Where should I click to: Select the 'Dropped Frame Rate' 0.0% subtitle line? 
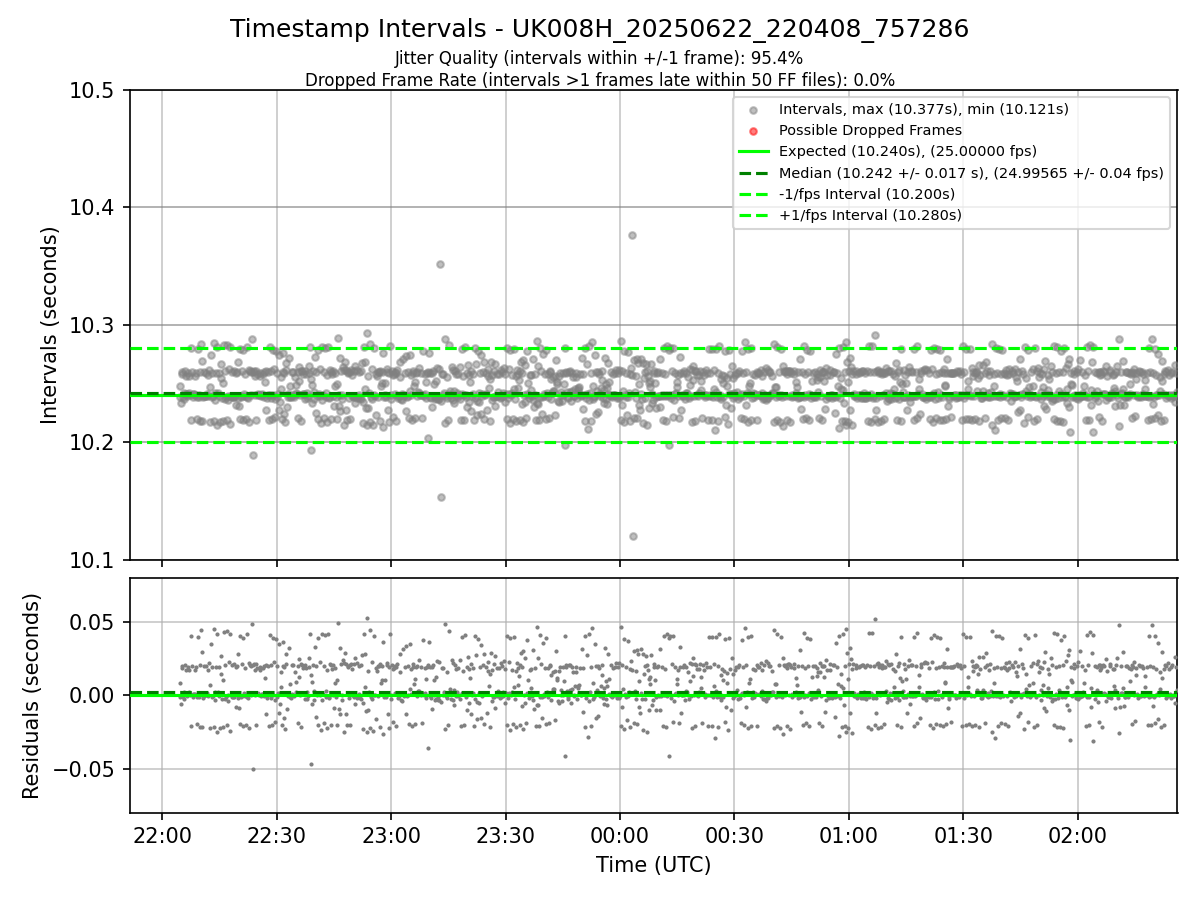[x=599, y=80]
